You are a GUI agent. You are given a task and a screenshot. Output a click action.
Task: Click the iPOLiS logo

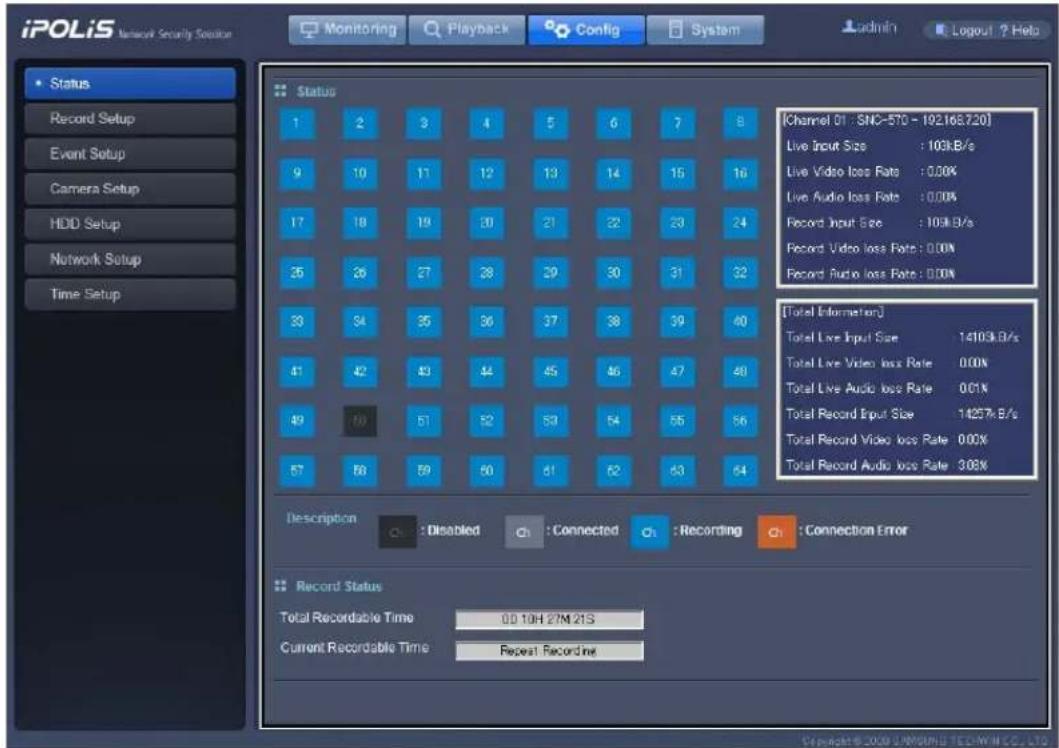[68, 30]
